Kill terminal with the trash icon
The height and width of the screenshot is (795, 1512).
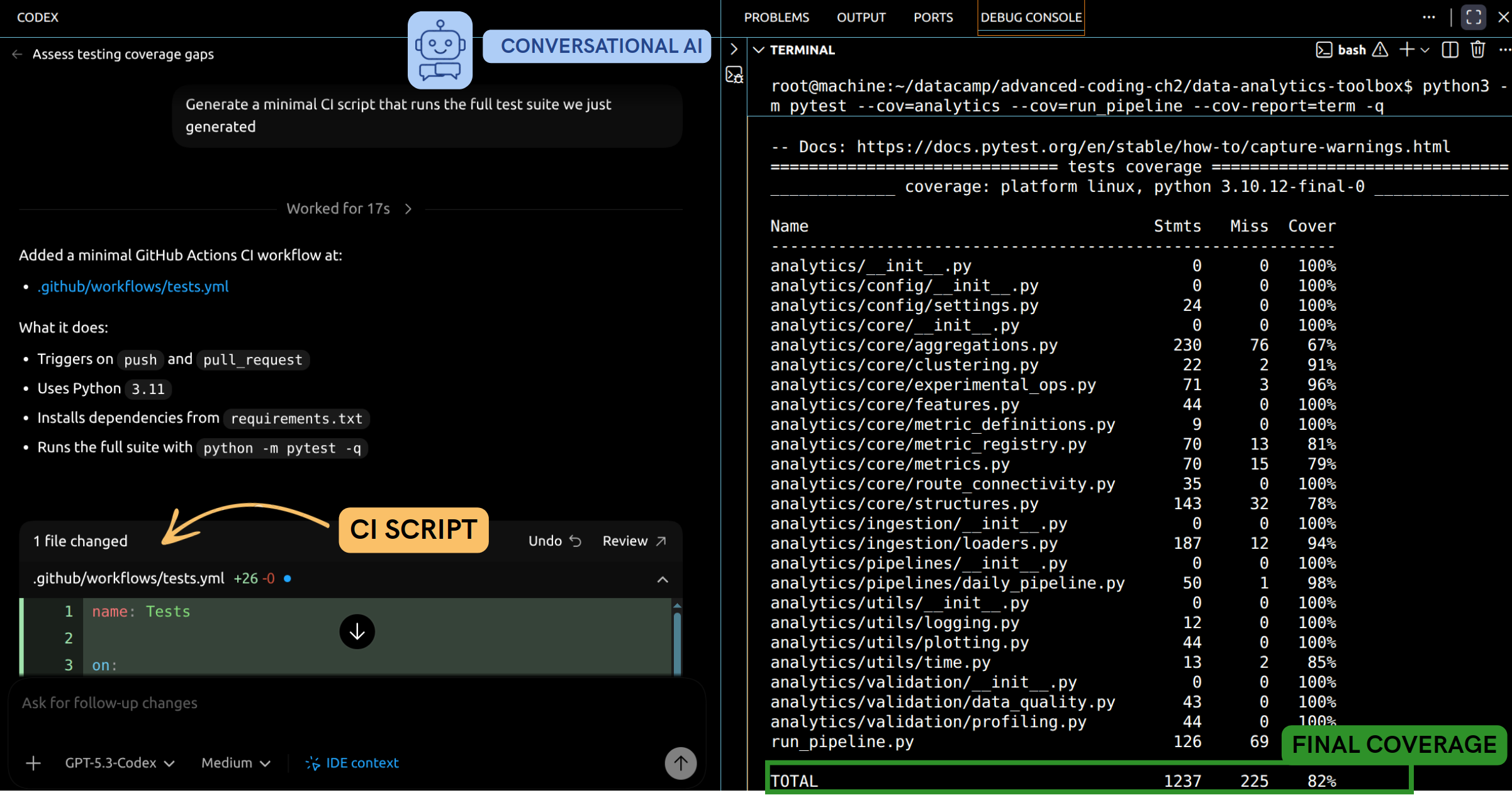click(1477, 50)
